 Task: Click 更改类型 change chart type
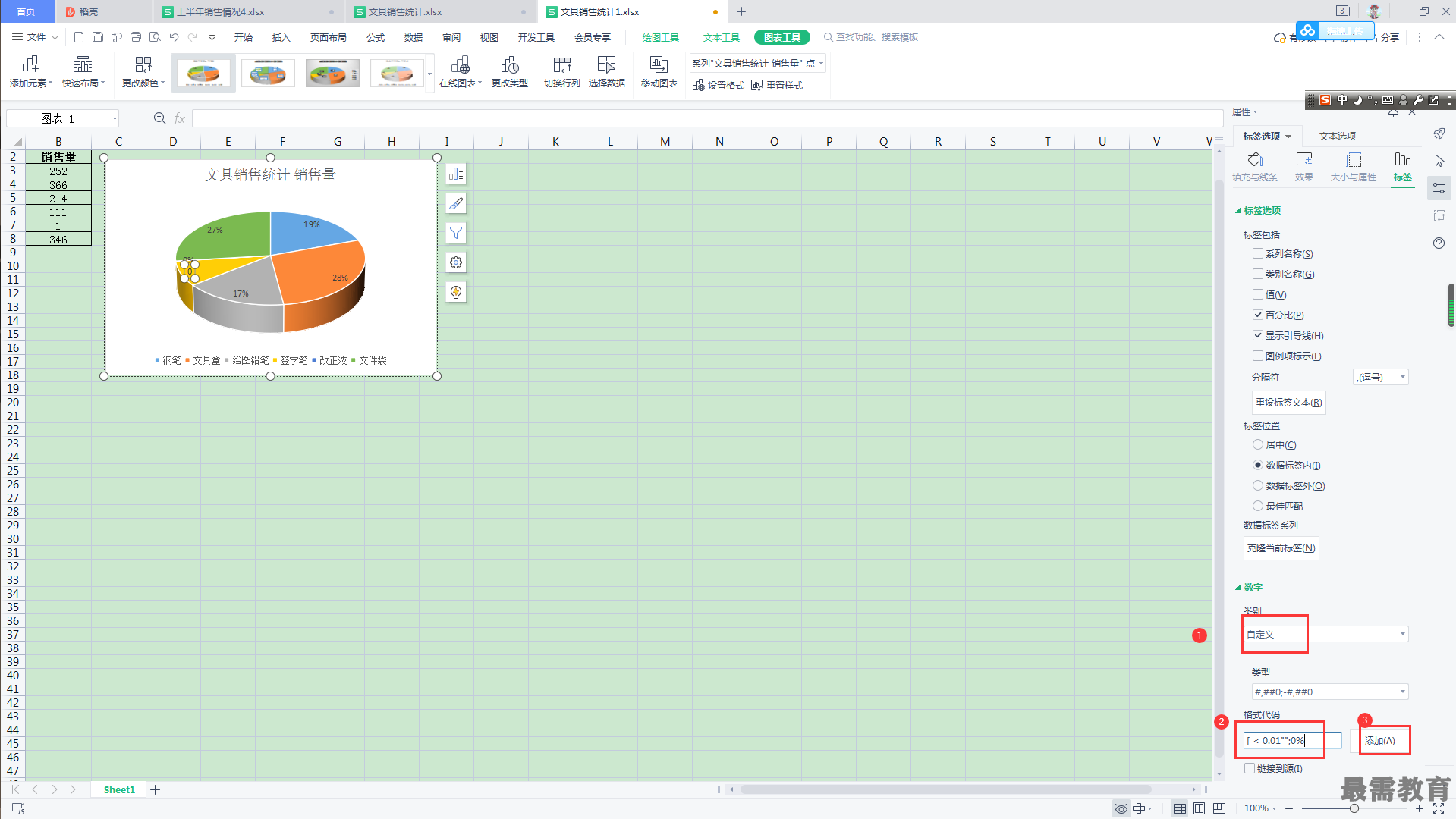509,72
